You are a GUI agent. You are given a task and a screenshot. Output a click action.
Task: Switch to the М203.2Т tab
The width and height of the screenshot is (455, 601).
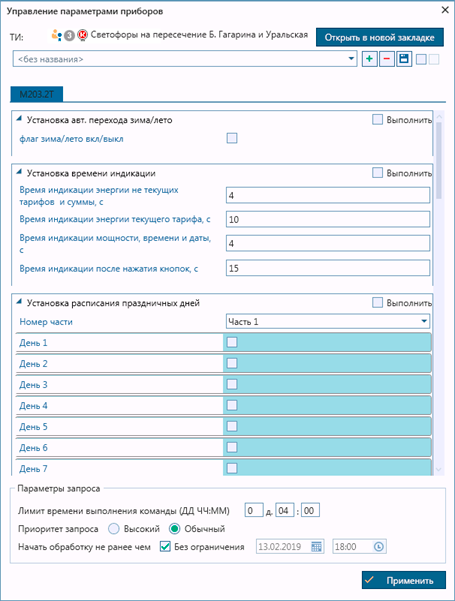pyautogui.click(x=36, y=94)
